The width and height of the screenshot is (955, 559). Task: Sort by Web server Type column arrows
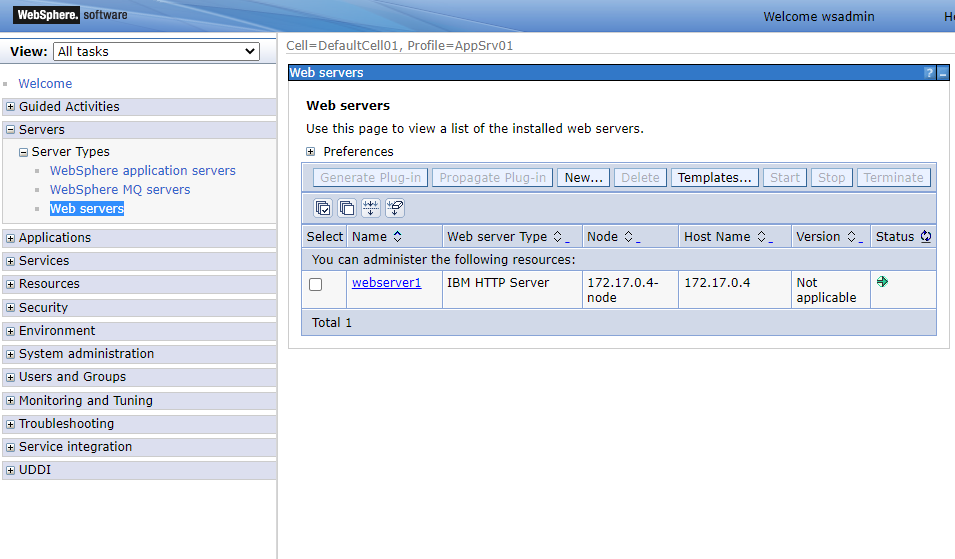coord(557,237)
